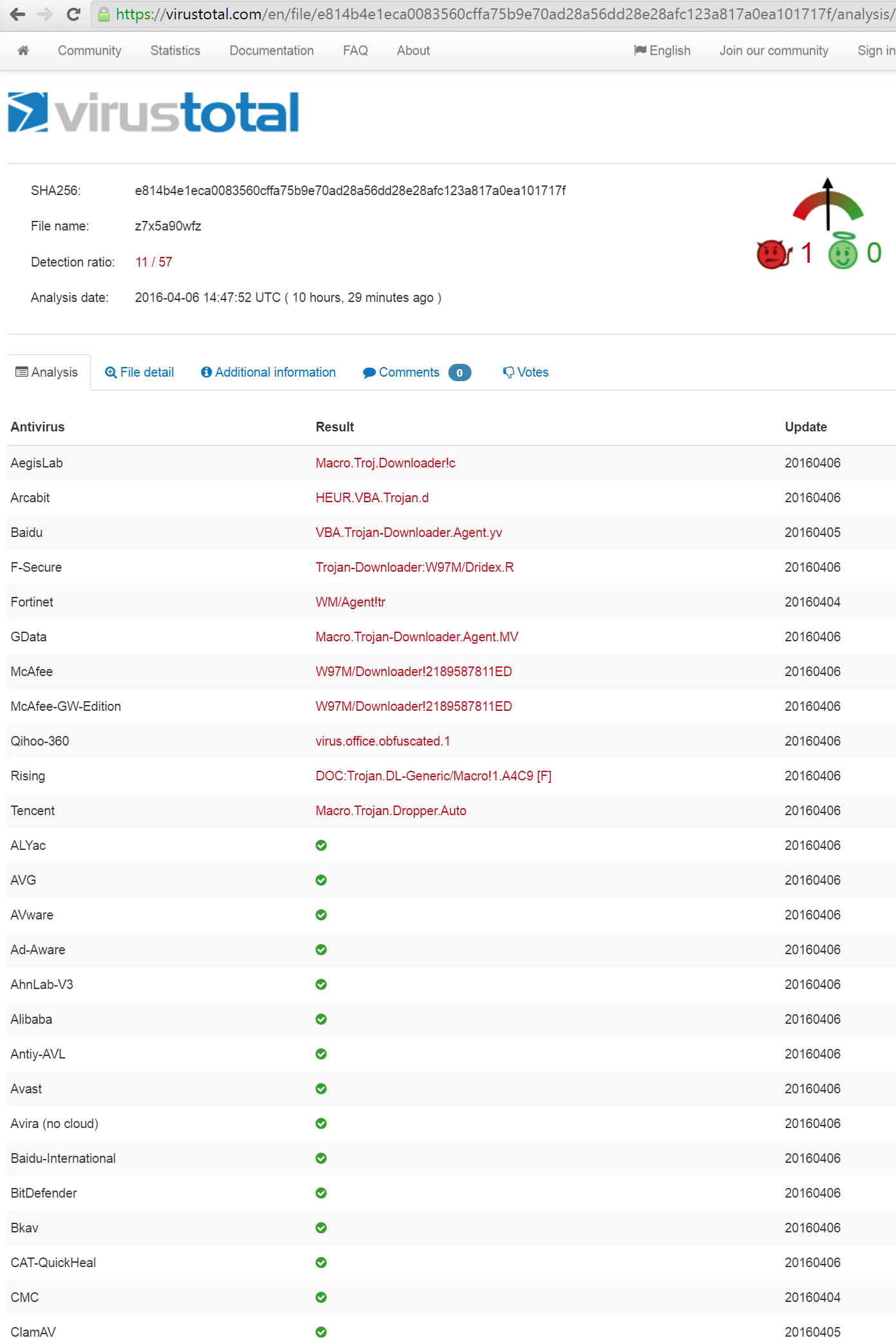Click Rising result DOC:Trojan.DL-Generic/Macro!1.A4C9
The height and width of the screenshot is (1338, 896).
(x=434, y=776)
